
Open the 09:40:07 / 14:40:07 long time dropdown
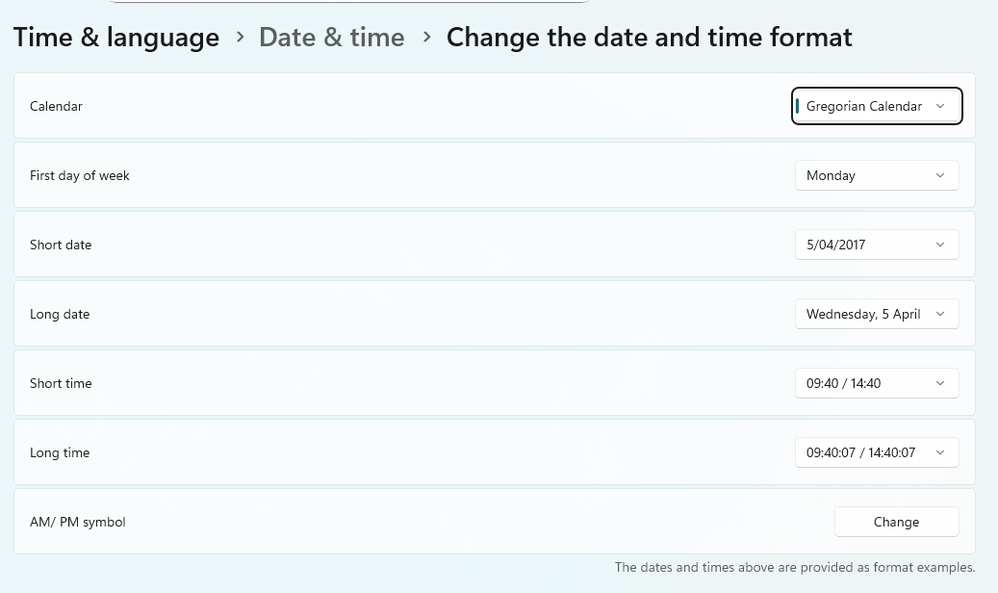[876, 453]
